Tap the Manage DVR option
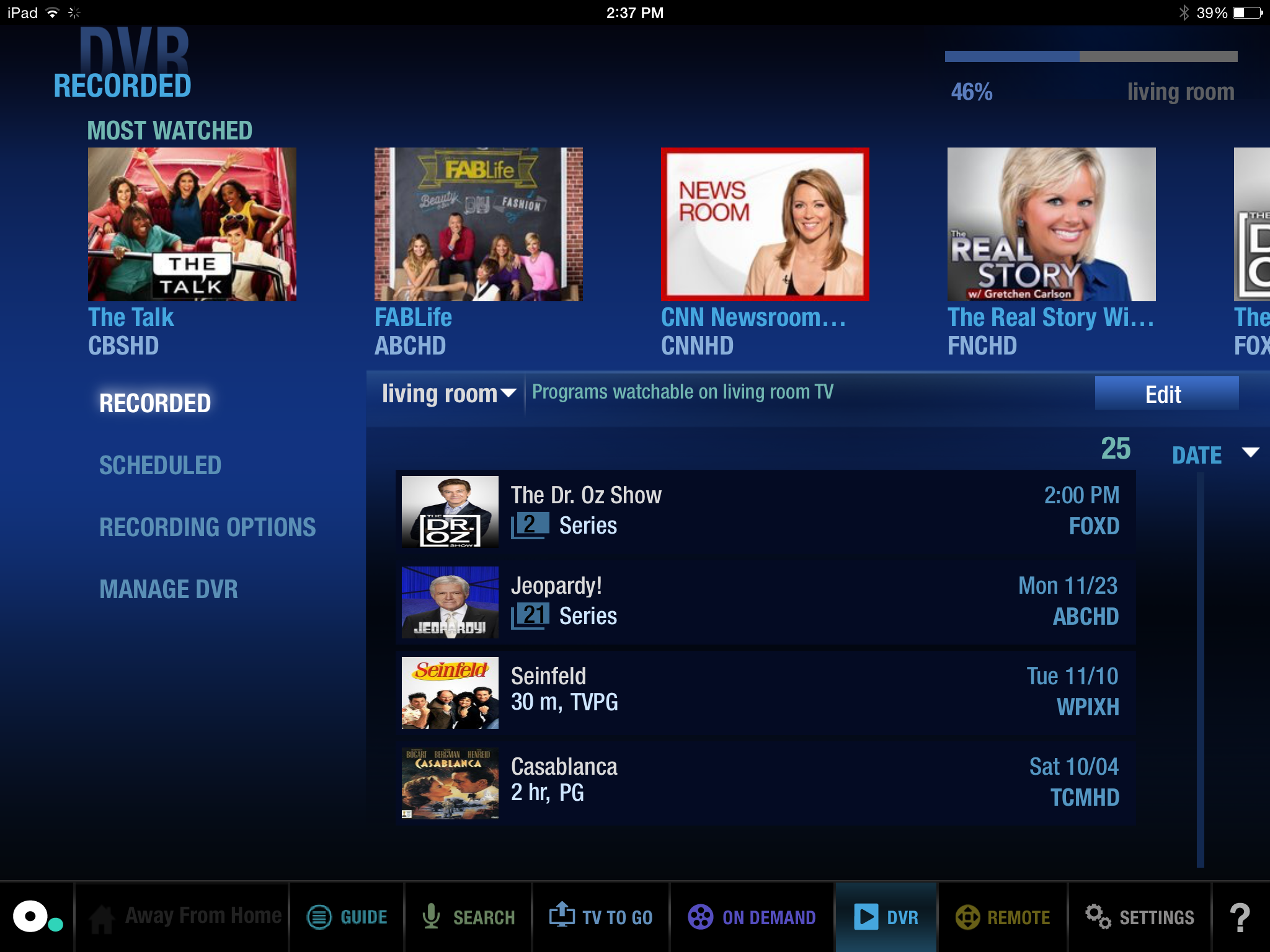 170,587
